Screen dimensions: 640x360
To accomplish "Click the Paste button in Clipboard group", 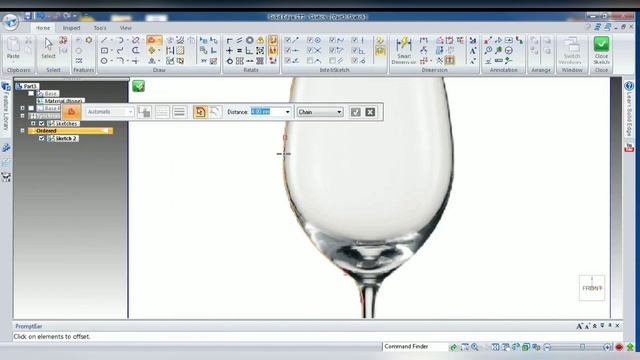I will (x=13, y=48).
